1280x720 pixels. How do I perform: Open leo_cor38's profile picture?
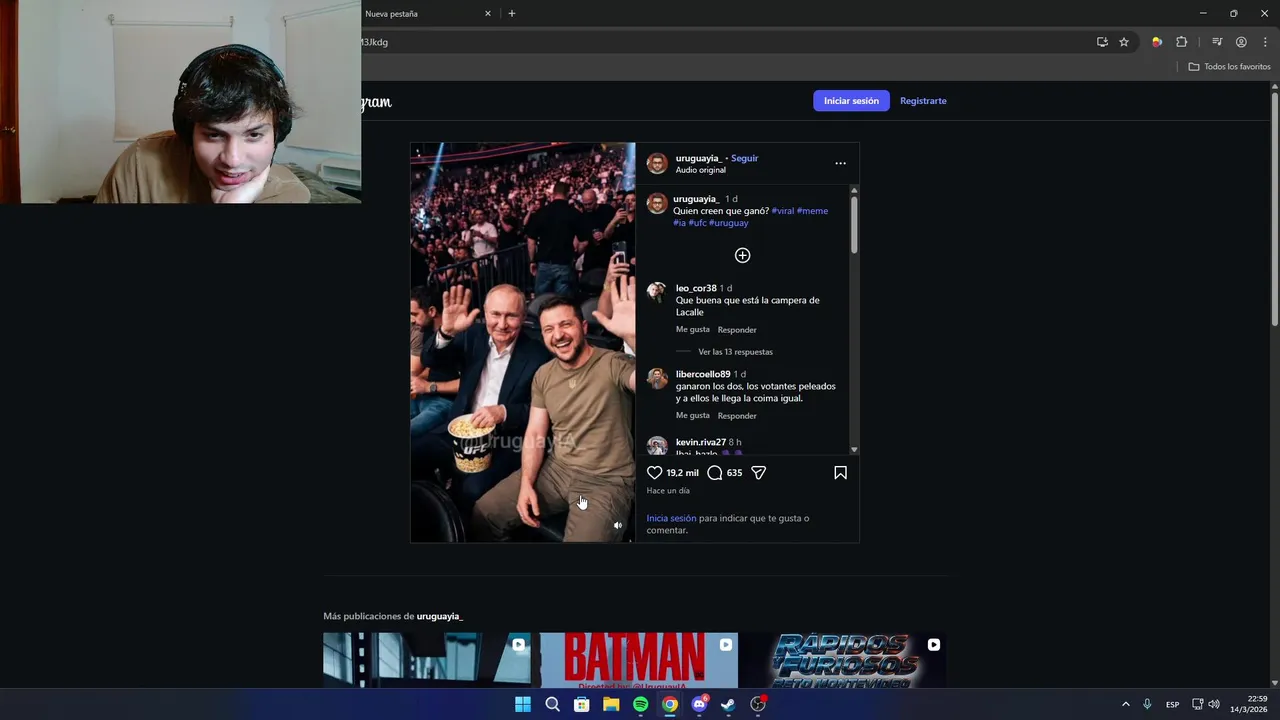[657, 291]
